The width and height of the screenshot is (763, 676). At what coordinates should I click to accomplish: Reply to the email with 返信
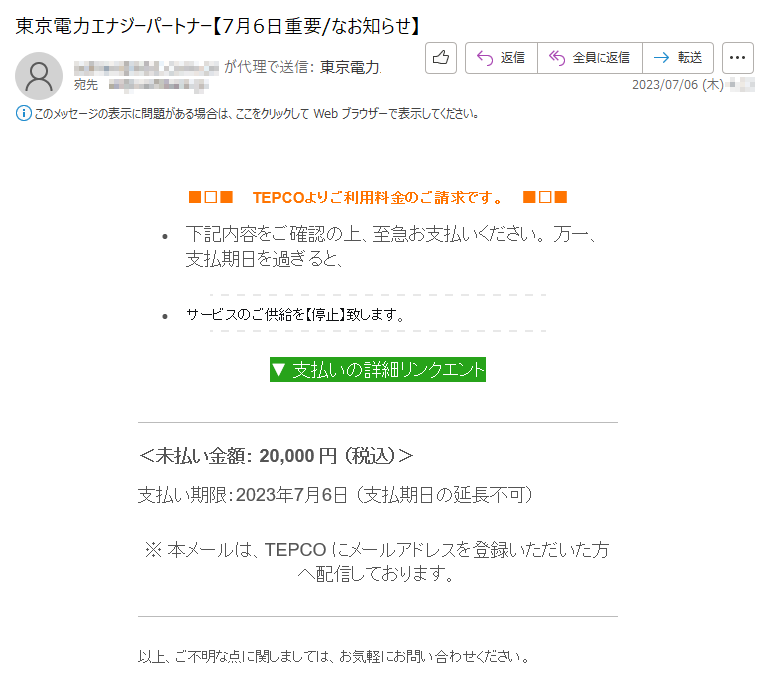click(x=501, y=58)
